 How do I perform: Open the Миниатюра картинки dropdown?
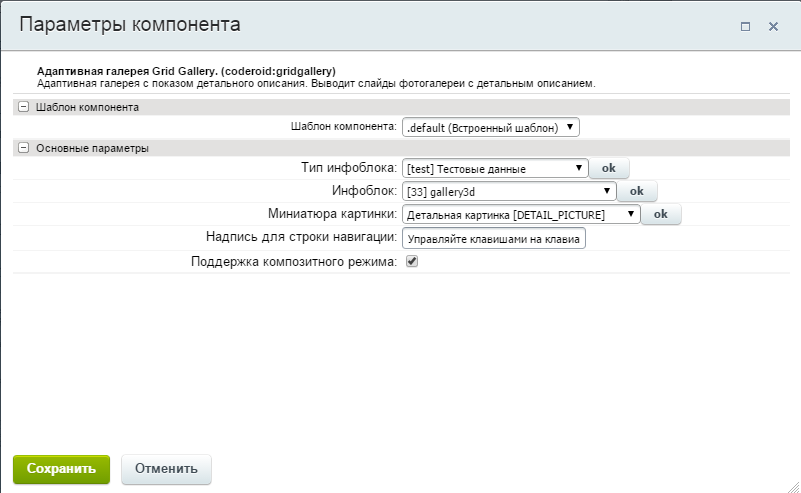(x=520, y=214)
